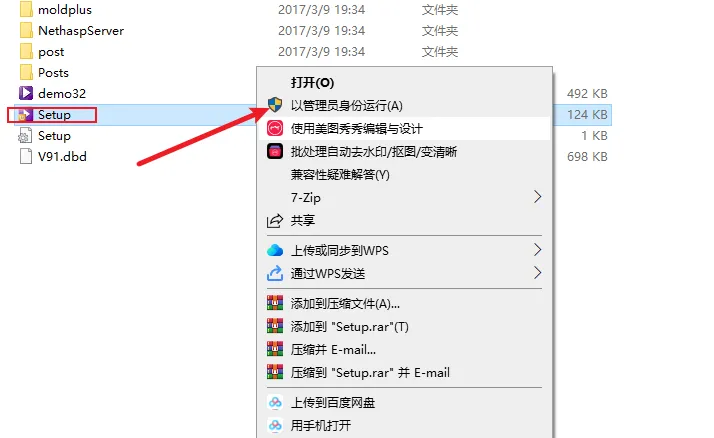714x438 pixels.
Task: Expand the 通过WPS发送 submenu chevron
Action: click(537, 273)
